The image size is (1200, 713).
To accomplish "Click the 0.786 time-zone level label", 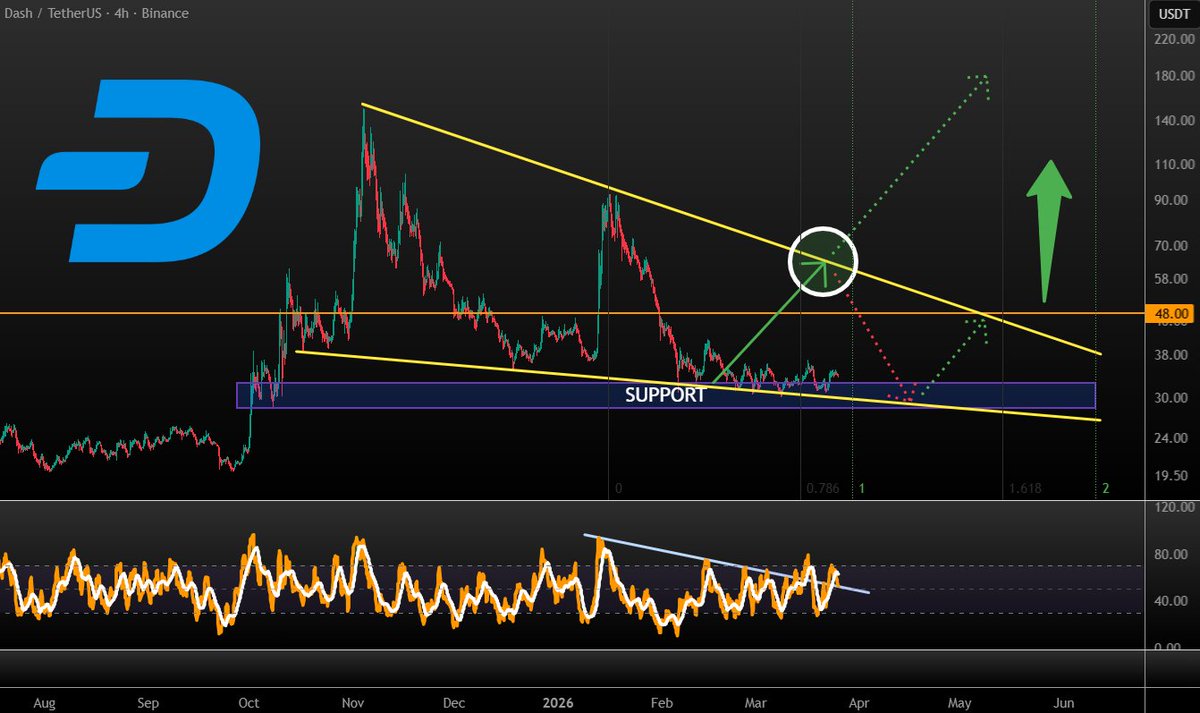I will click(x=822, y=489).
